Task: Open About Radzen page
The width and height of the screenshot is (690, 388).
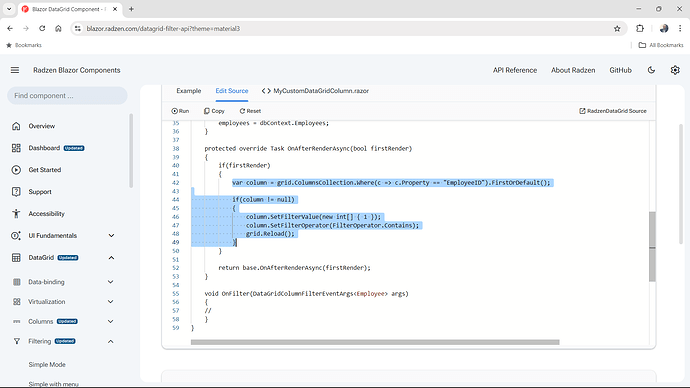Action: click(573, 70)
